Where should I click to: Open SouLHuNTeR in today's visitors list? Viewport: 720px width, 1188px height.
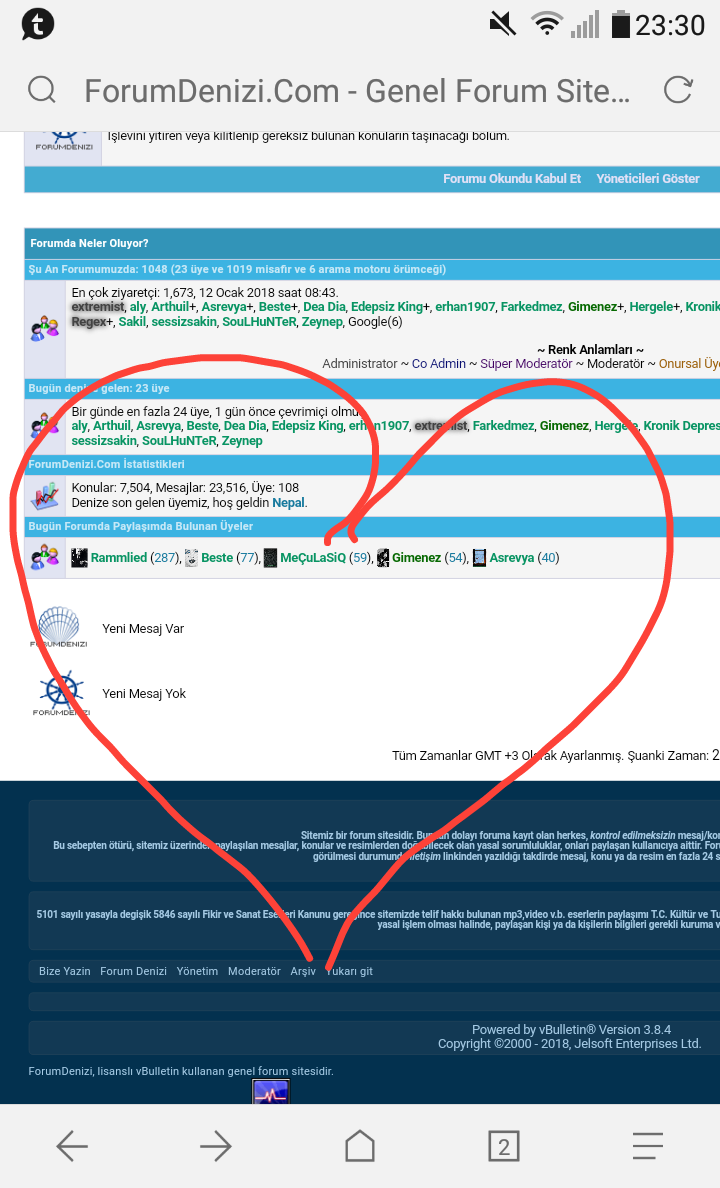pyautogui.click(x=179, y=441)
